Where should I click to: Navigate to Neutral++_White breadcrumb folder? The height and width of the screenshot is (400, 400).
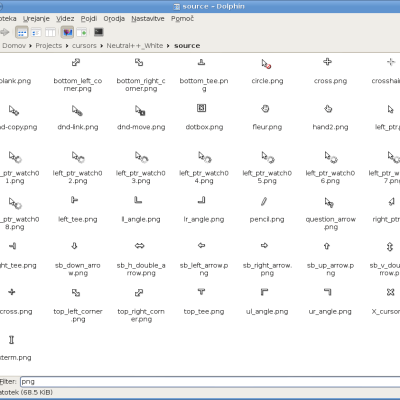(135, 46)
